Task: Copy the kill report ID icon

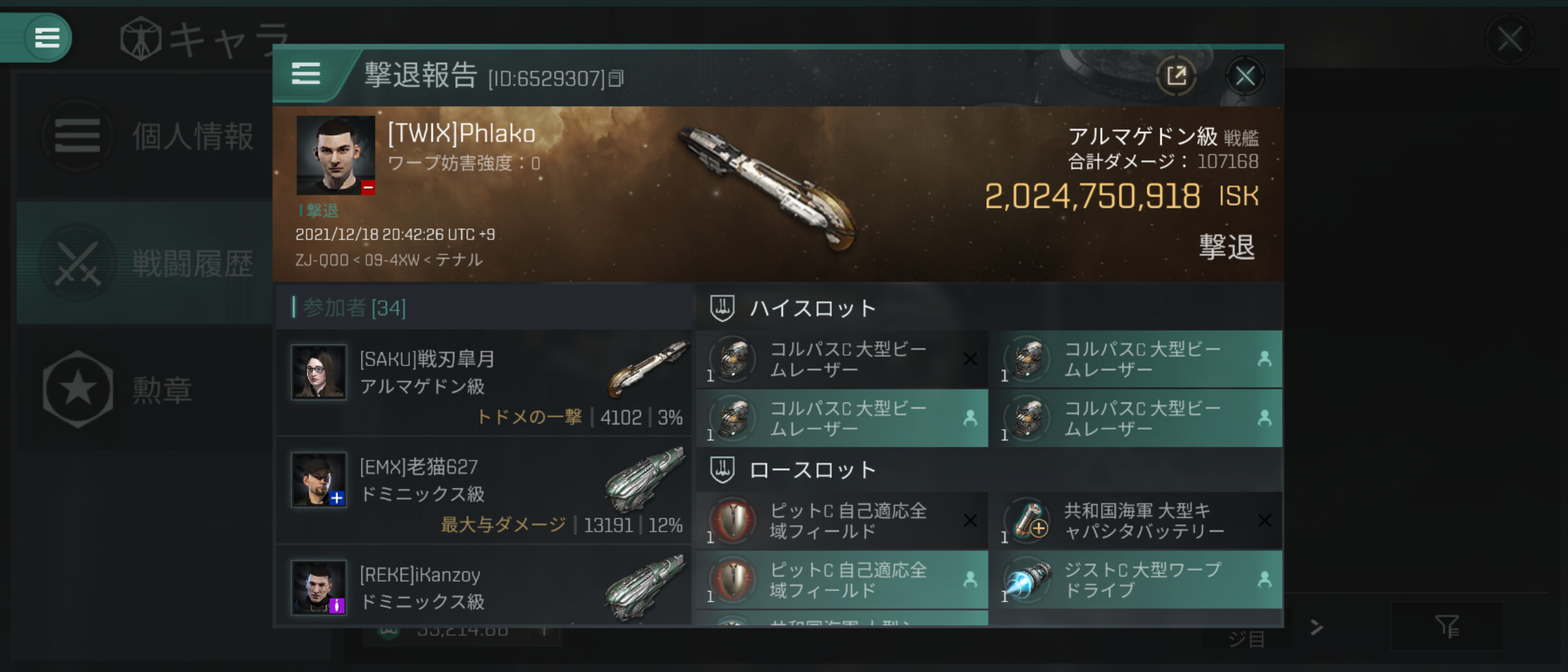Action: 615,78
